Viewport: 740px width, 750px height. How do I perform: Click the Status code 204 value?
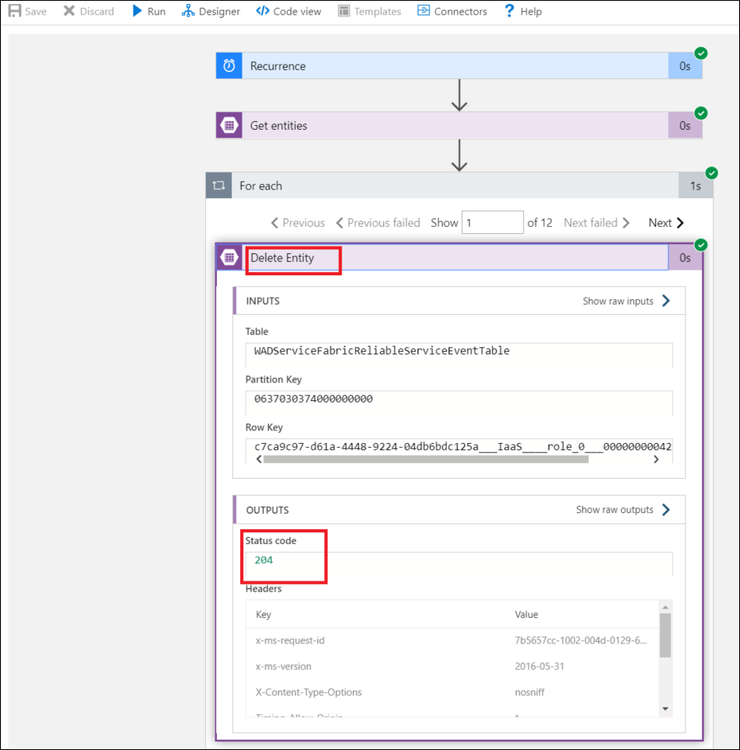[264, 560]
